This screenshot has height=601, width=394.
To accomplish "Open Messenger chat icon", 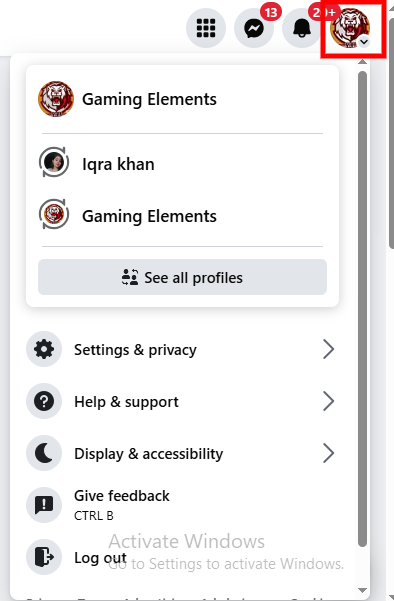I will click(254, 28).
